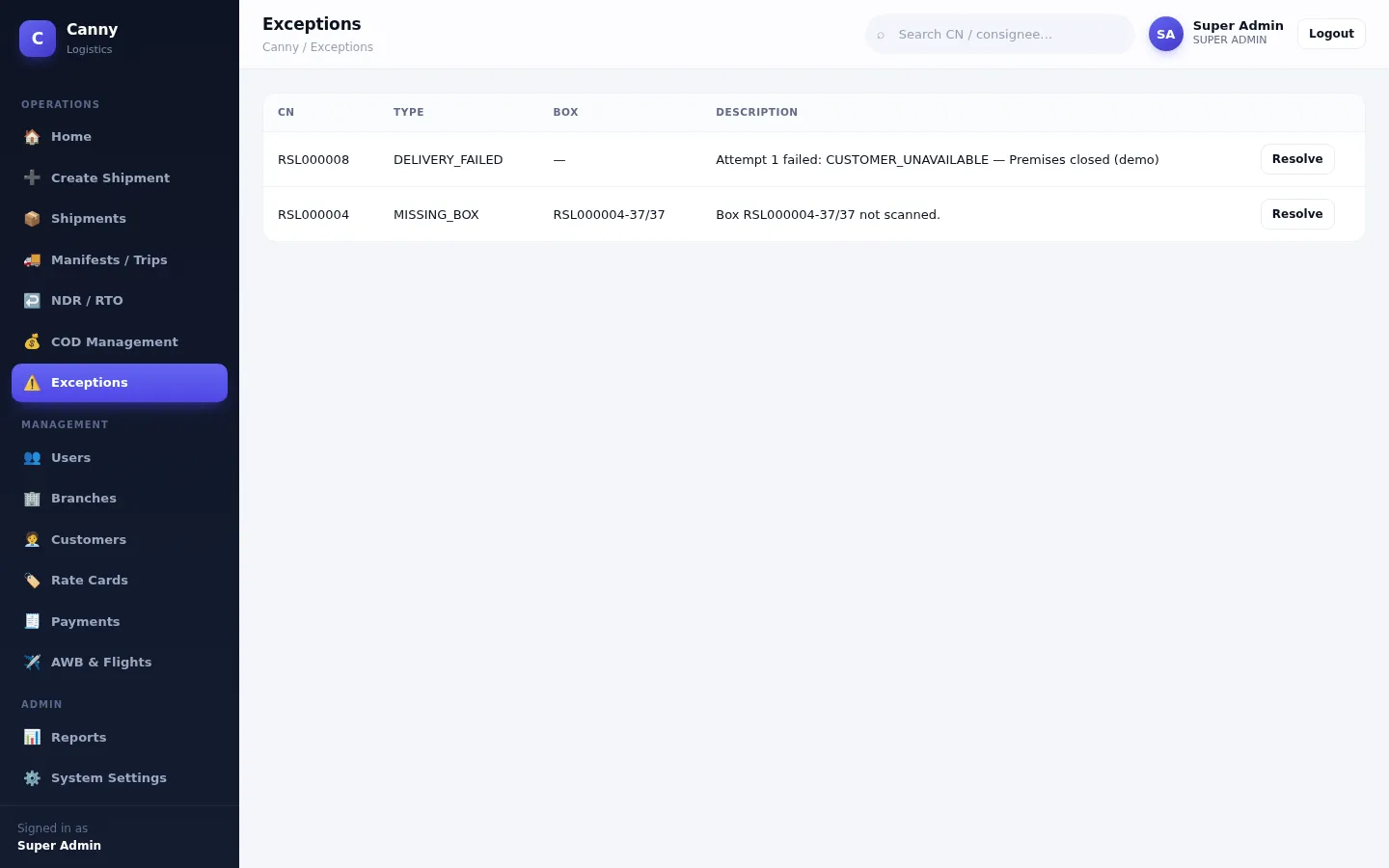Click the Users people icon
The image size is (1389, 868).
32,458
